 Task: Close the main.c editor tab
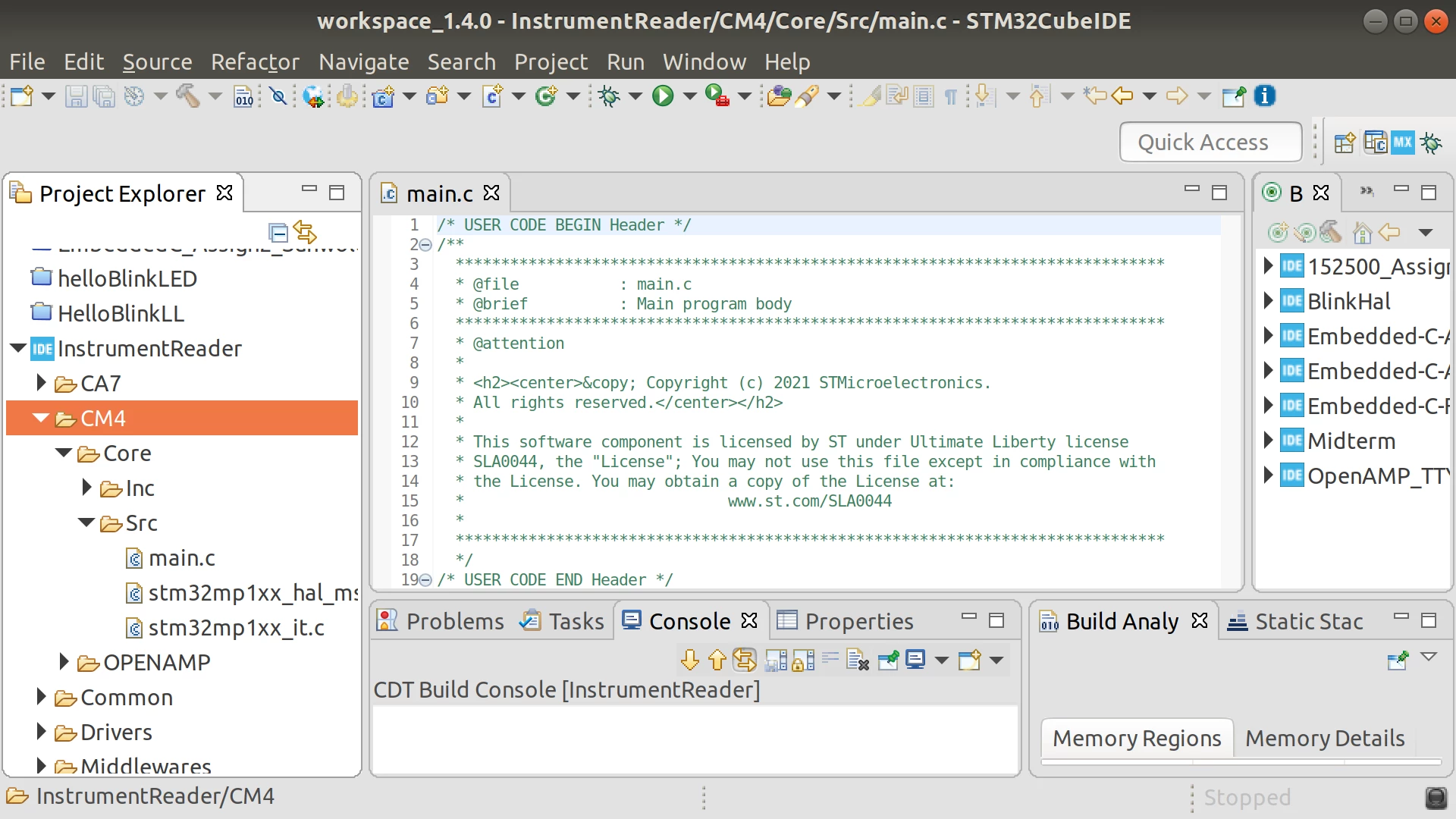pos(491,193)
